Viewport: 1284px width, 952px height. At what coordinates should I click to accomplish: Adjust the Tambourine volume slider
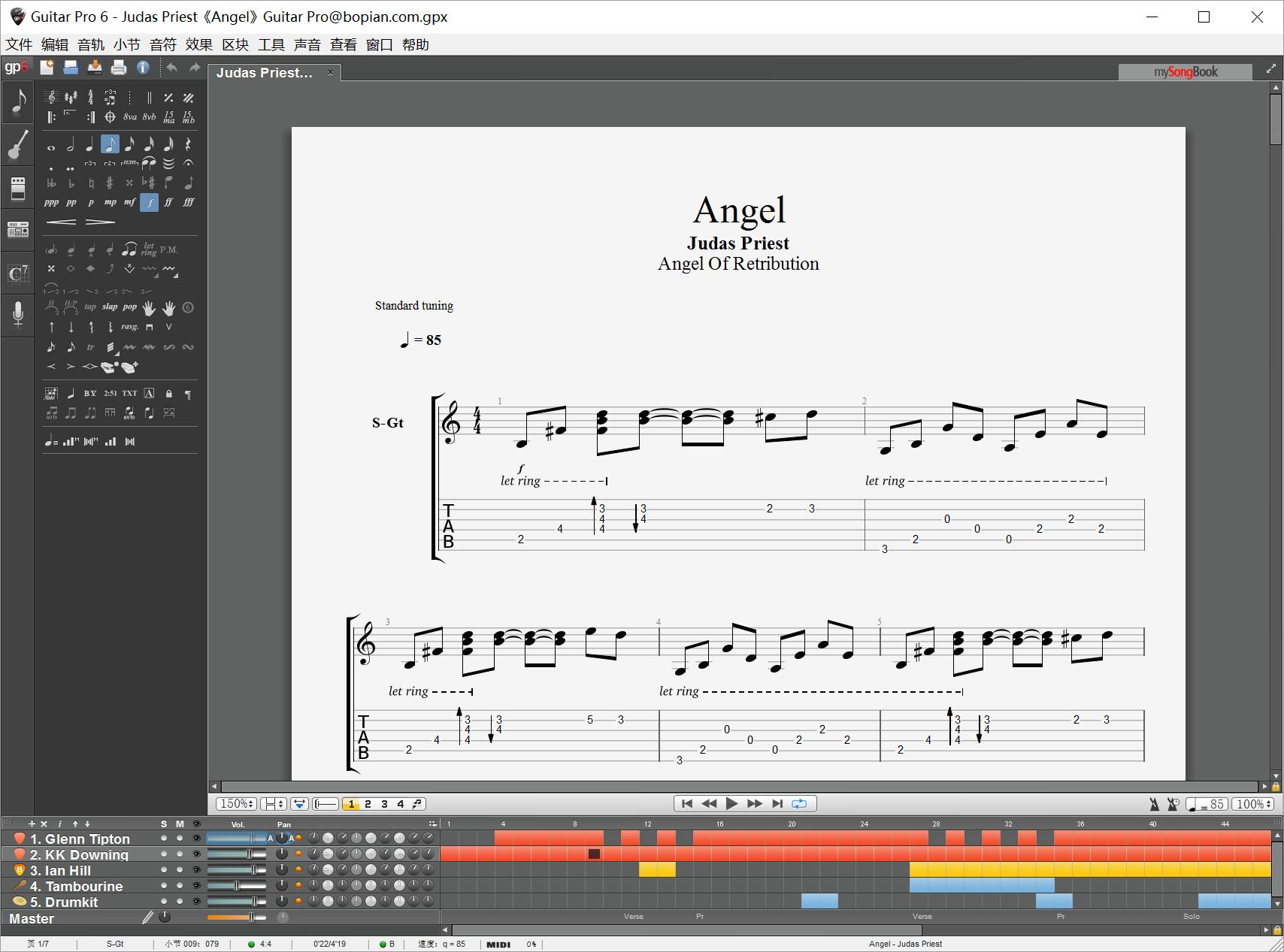[236, 886]
